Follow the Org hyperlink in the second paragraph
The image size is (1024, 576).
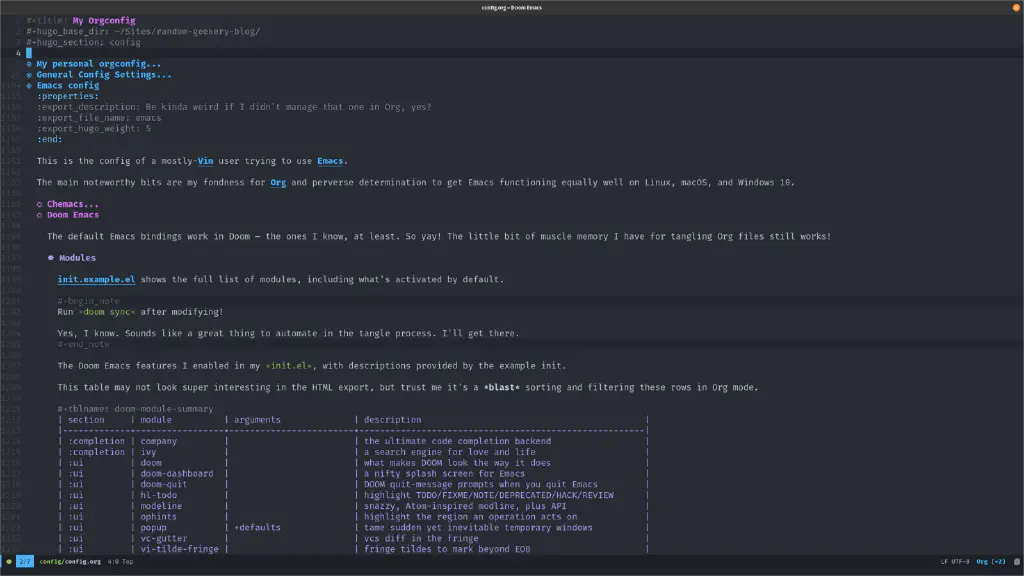[x=278, y=182]
